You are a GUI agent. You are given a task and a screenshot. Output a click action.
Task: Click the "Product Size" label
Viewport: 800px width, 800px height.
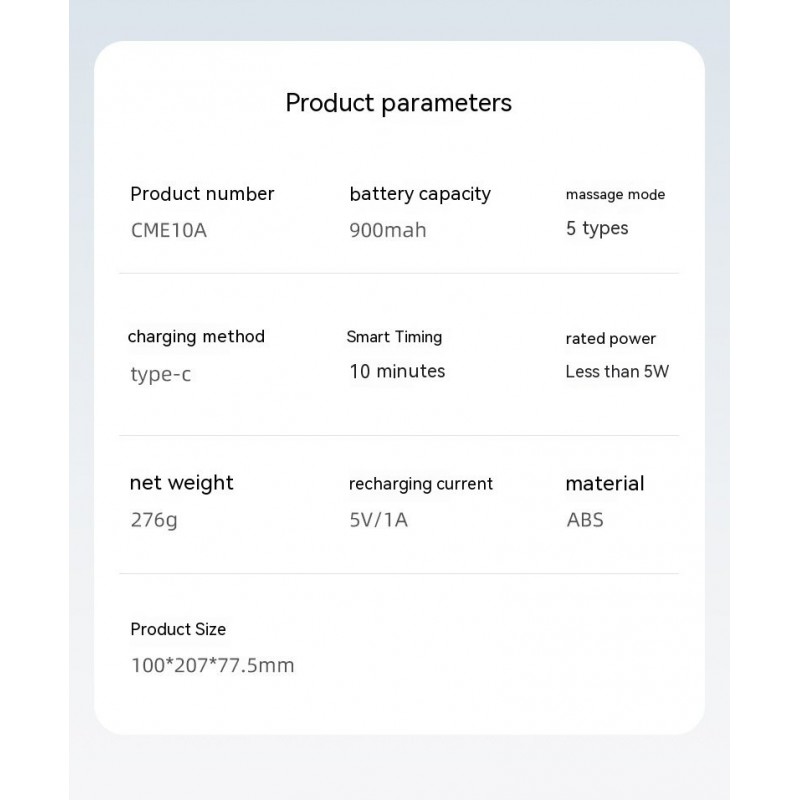click(178, 629)
